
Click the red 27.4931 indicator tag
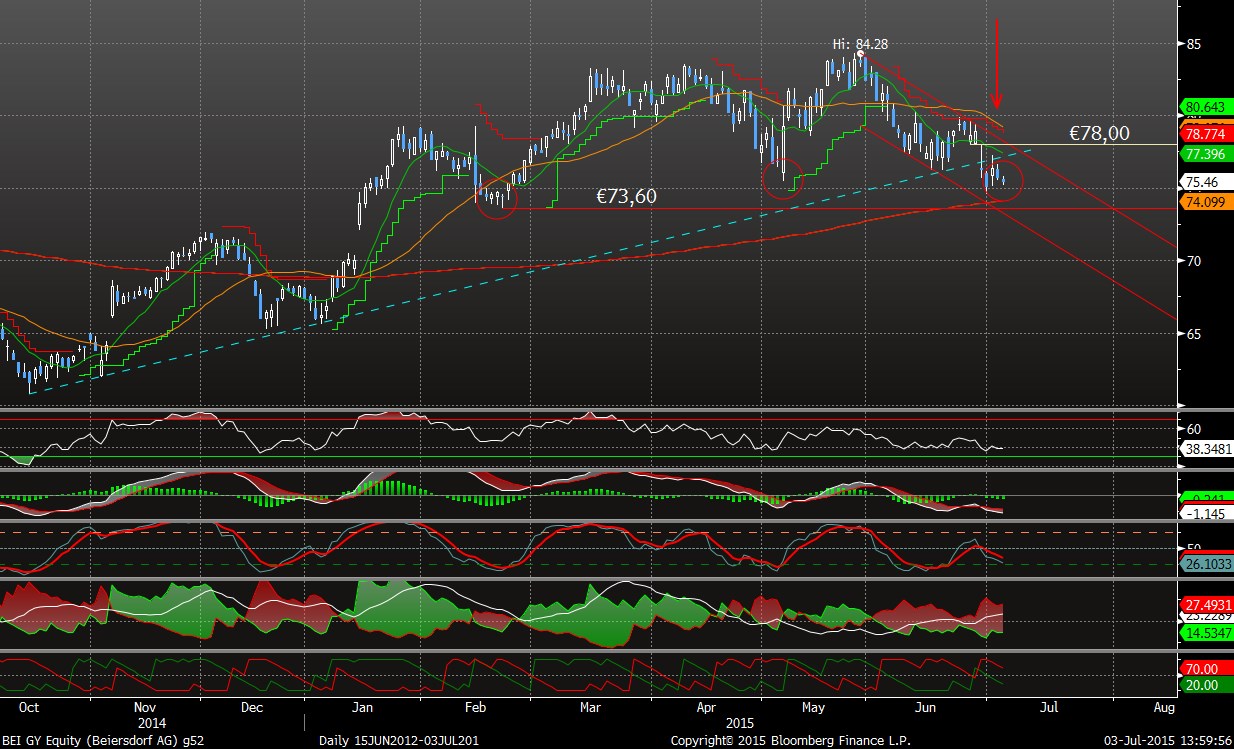click(x=1207, y=605)
